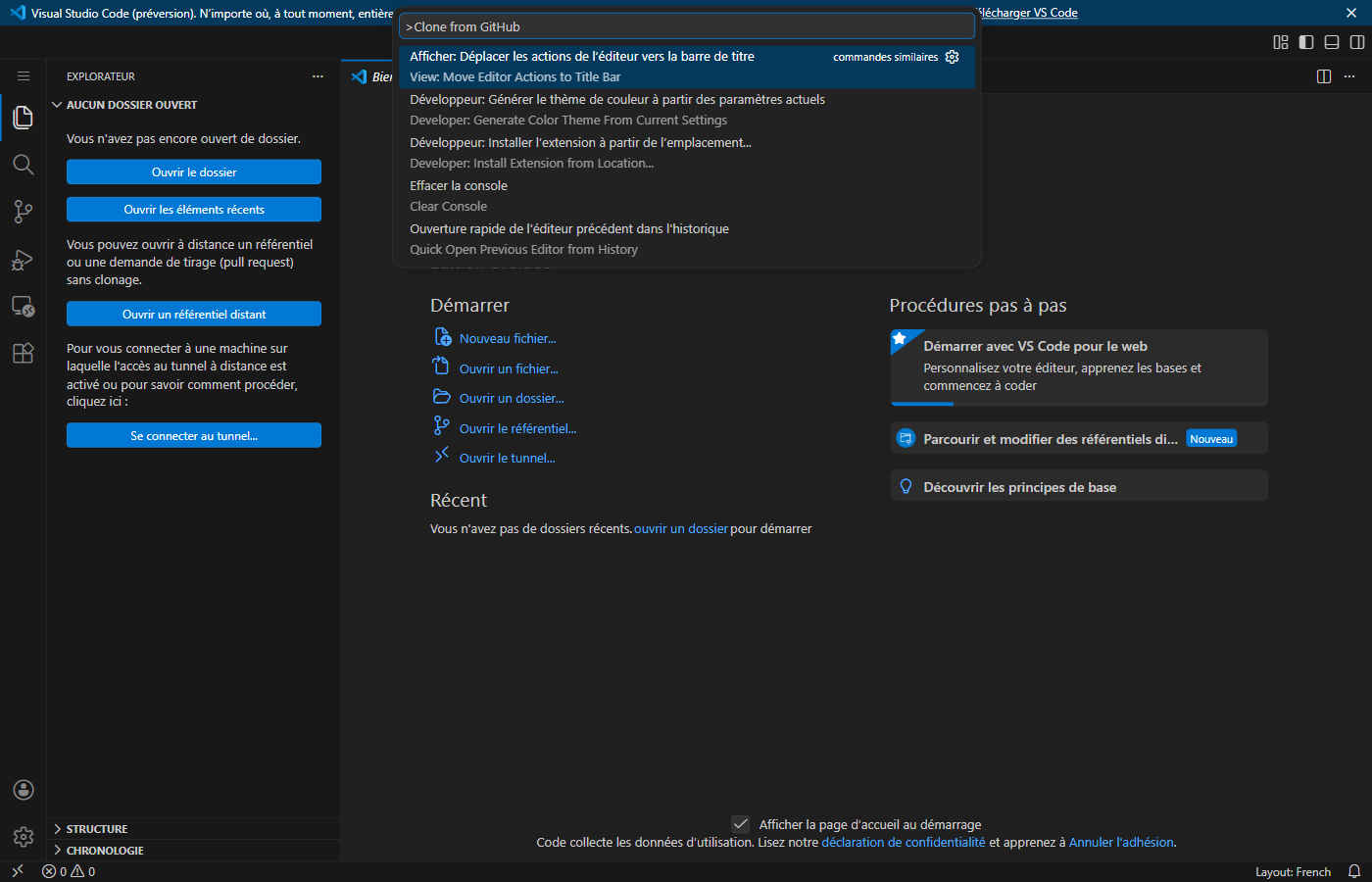Uncheck 'Afficher la page d'accueil au démarrage'

click(x=741, y=824)
